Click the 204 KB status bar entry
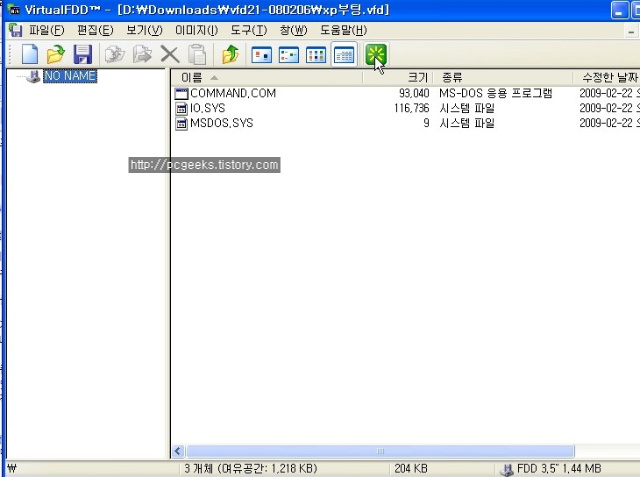Viewport: 640px width, 477px height. (x=411, y=469)
